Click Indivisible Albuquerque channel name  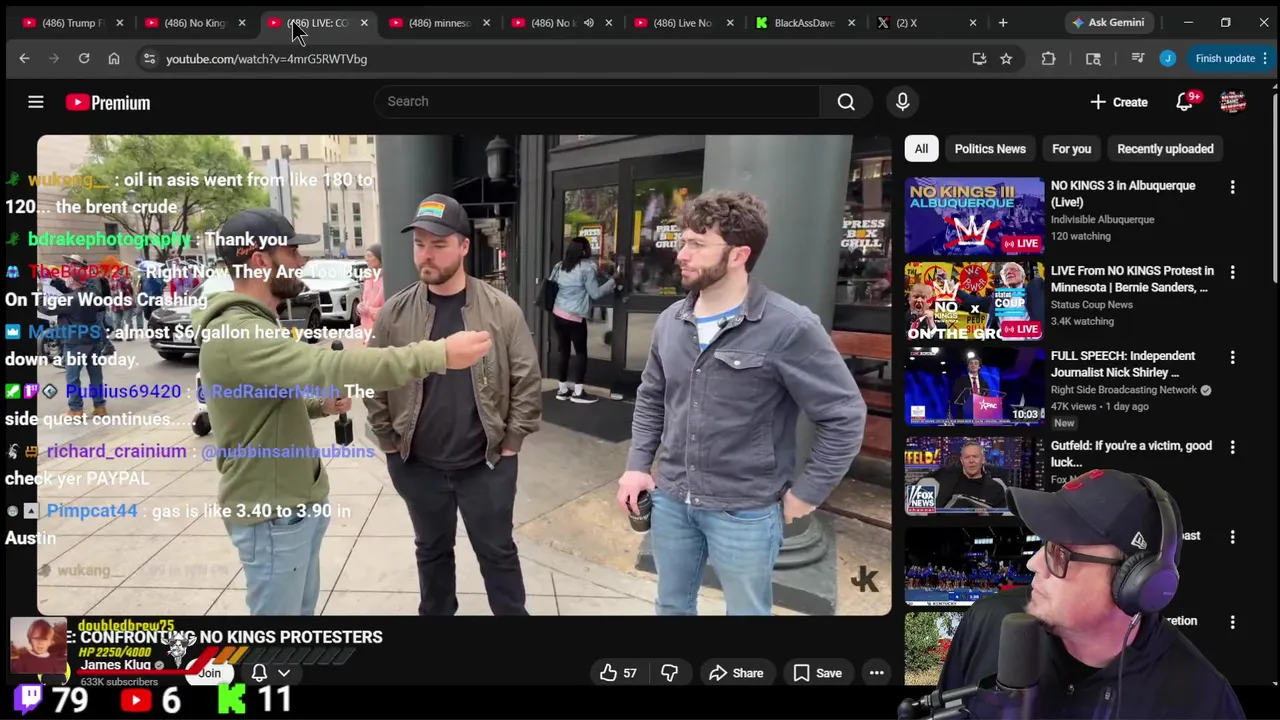1102,219
